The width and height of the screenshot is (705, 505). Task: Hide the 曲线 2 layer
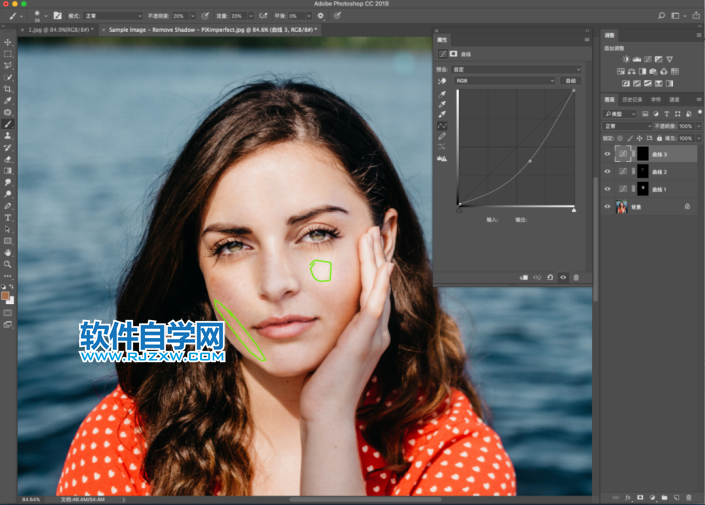coord(607,172)
